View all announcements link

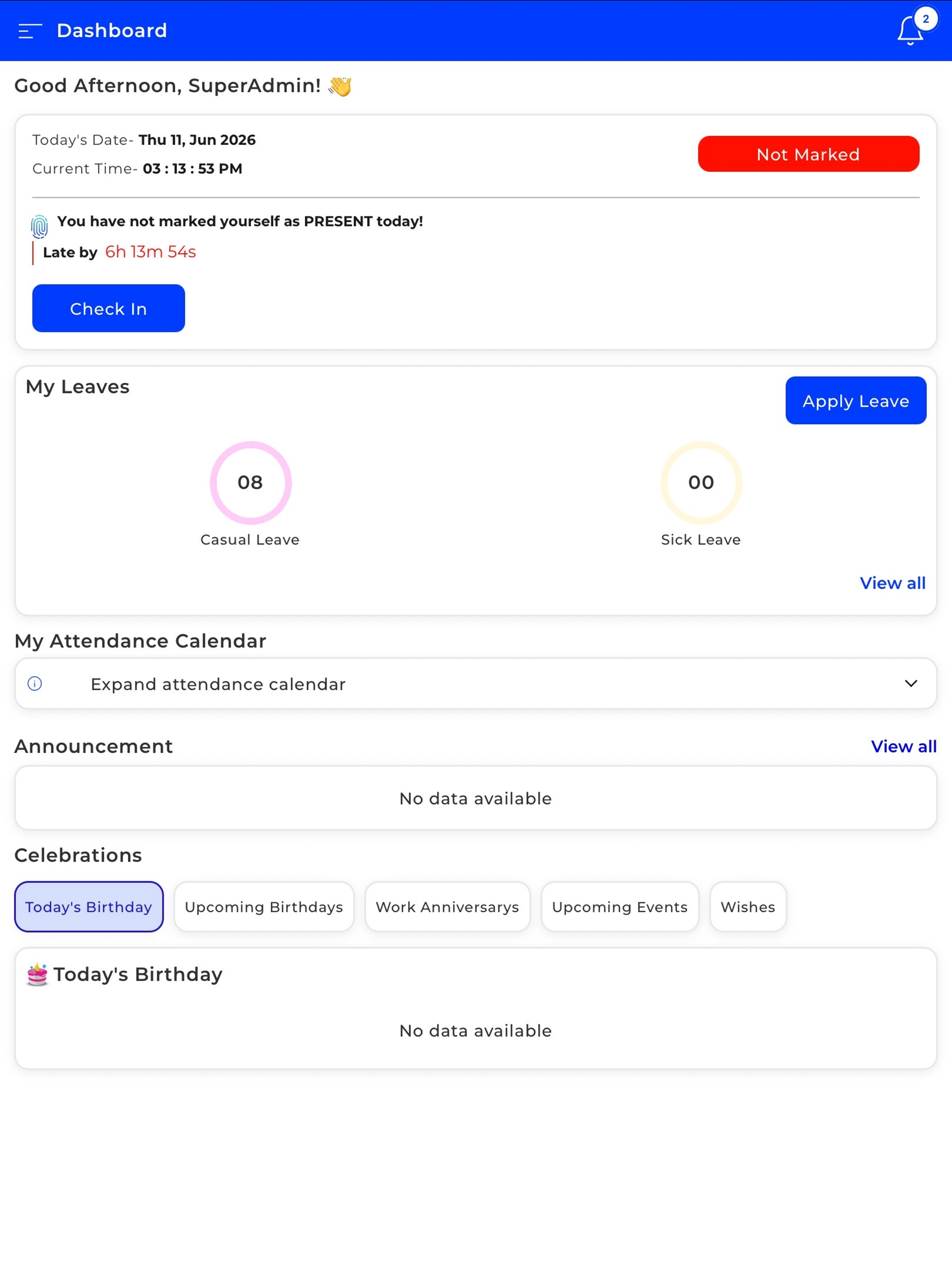[x=904, y=746]
